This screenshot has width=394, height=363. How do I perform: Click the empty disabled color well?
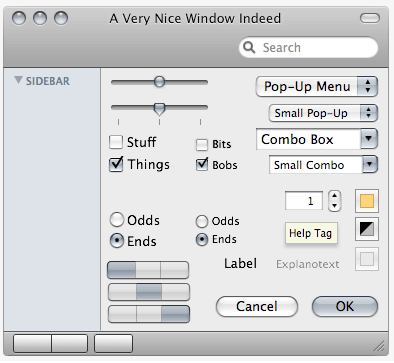click(x=367, y=259)
